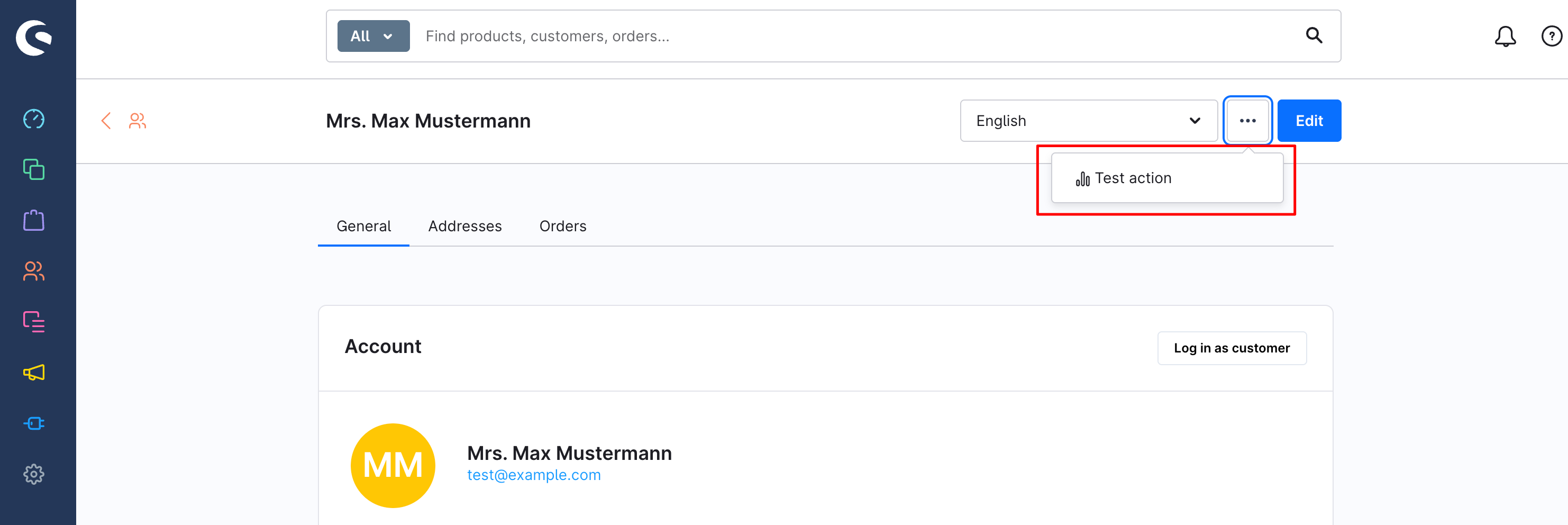Open the Orders section icon
The height and width of the screenshot is (525, 1568).
click(x=34, y=221)
